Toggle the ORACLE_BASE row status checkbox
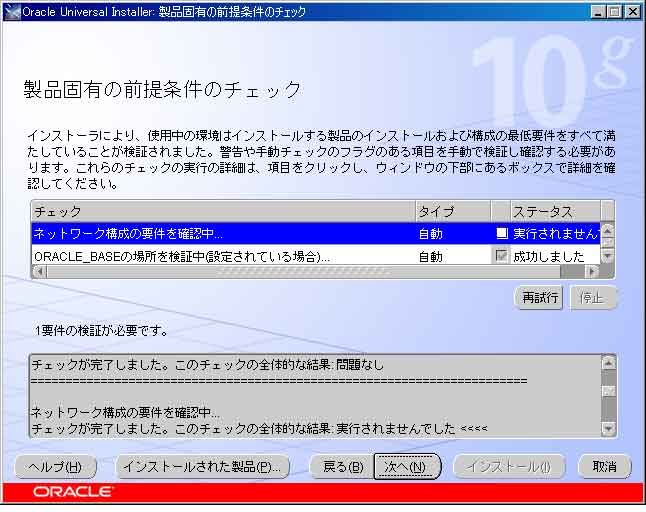646x512 pixels. tap(501, 256)
